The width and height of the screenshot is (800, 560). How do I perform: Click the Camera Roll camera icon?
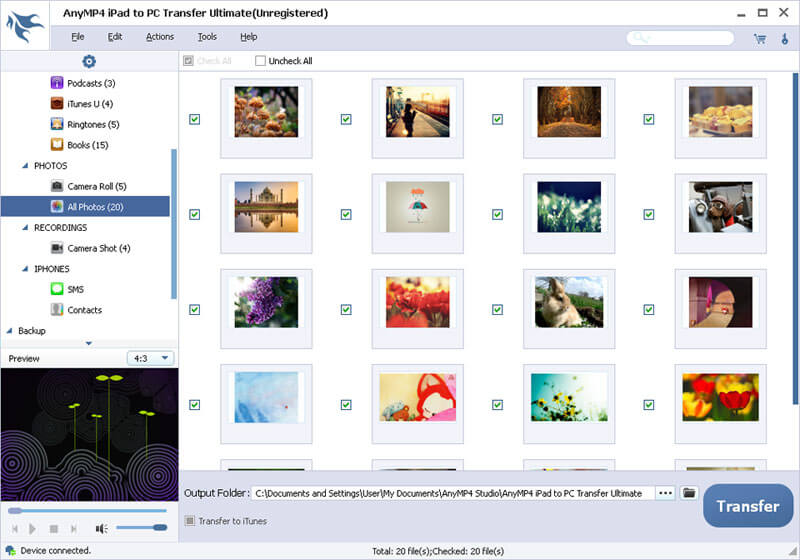tap(57, 186)
